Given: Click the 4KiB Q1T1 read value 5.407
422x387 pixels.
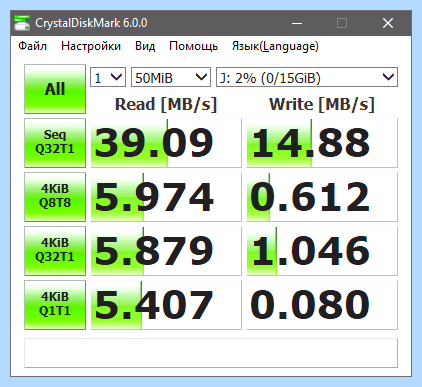Looking at the screenshot, I should click(166, 305).
